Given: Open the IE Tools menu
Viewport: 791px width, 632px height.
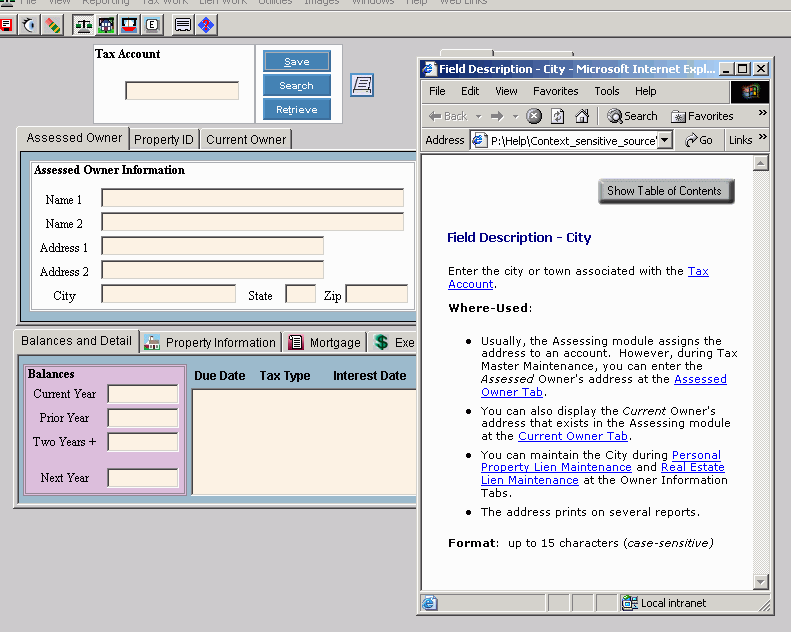Looking at the screenshot, I should click(x=606, y=91).
